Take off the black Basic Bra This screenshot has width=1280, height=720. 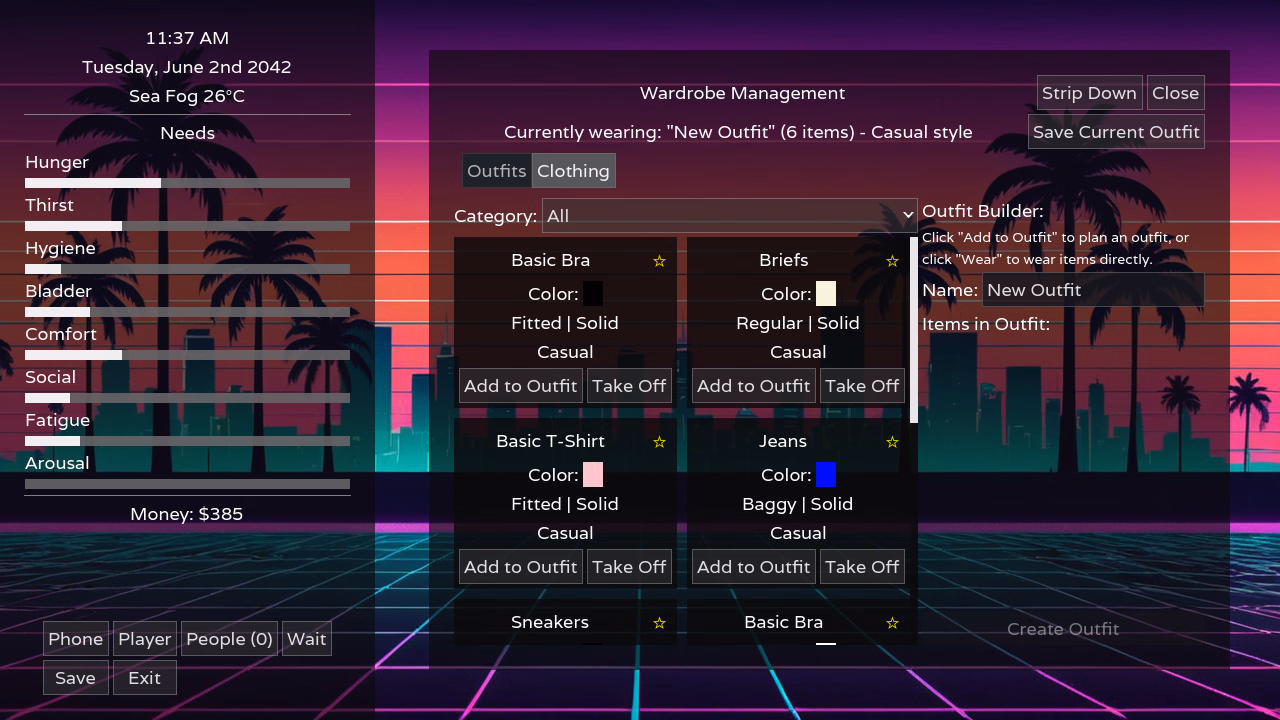pos(629,386)
